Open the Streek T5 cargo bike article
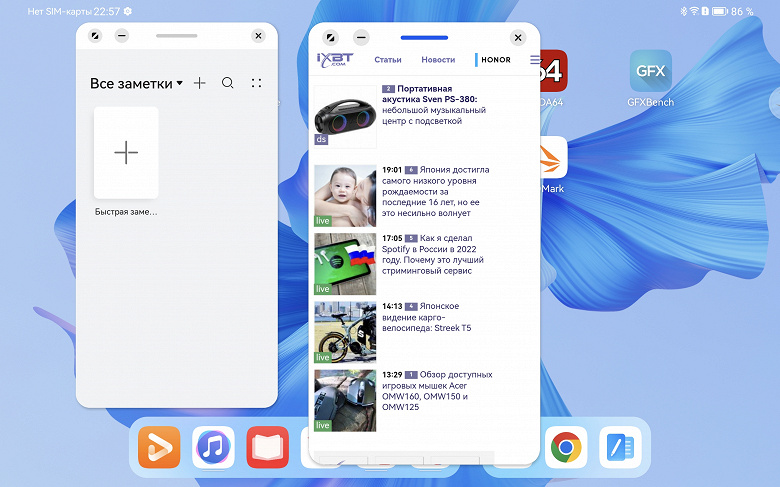This screenshot has width=780, height=487. (426, 317)
